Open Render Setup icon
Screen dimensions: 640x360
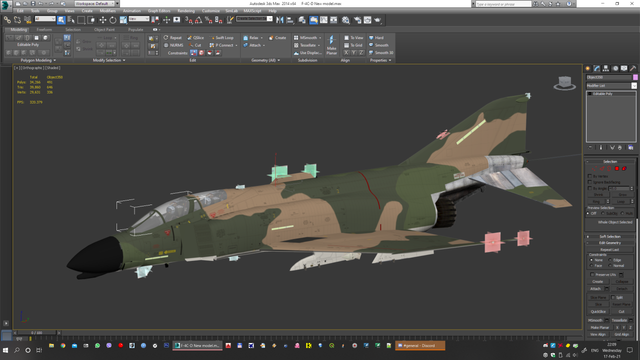[x=357, y=20]
